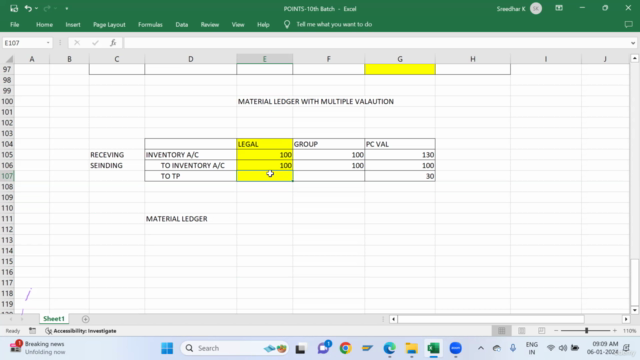Click the TO INVENTORY A/C cell

click(191, 165)
